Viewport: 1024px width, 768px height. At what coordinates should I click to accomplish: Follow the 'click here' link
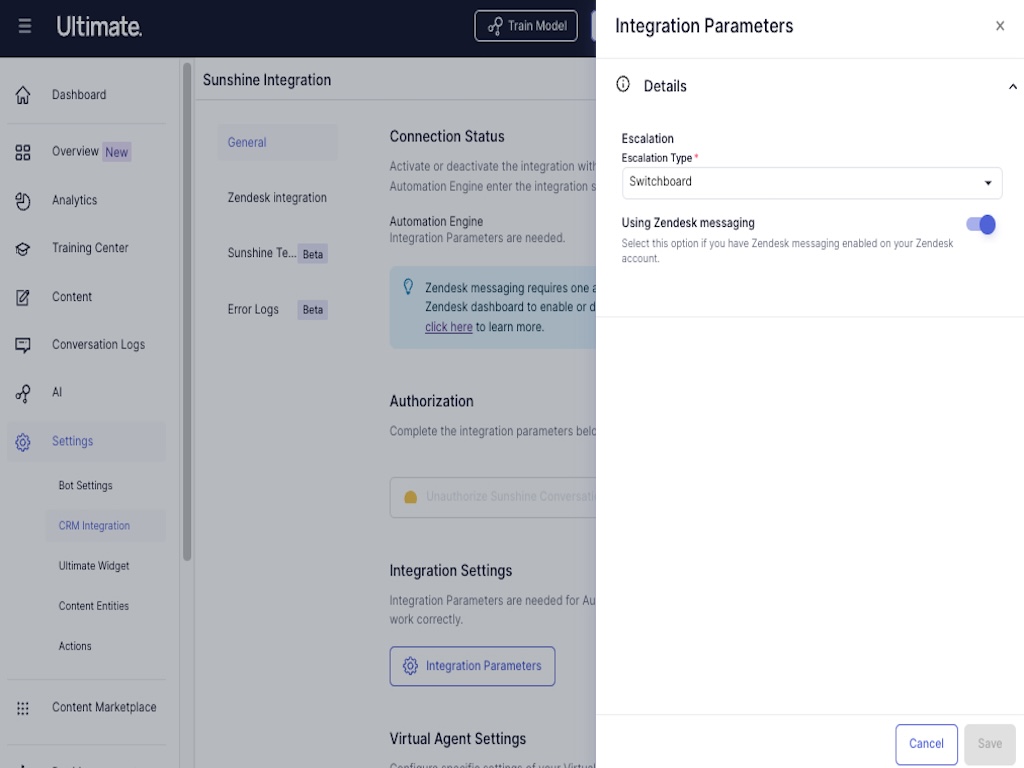click(448, 327)
